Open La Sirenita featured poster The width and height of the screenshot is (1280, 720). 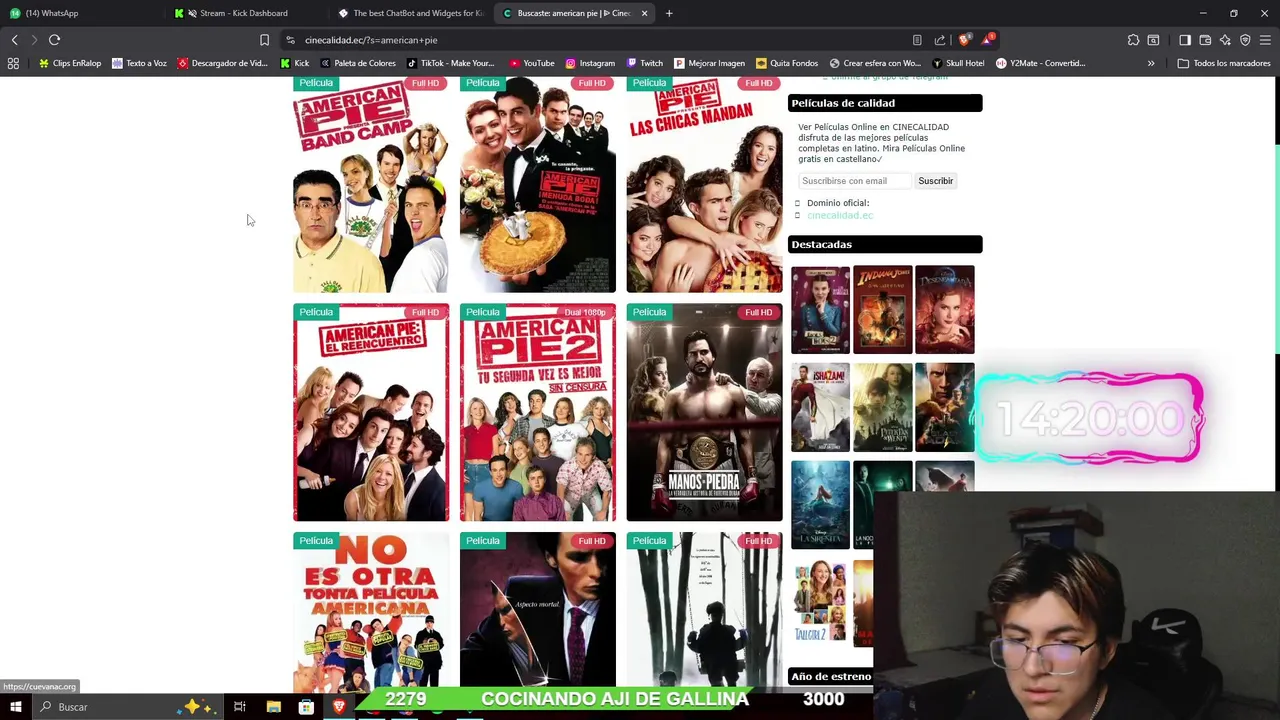[x=820, y=505]
